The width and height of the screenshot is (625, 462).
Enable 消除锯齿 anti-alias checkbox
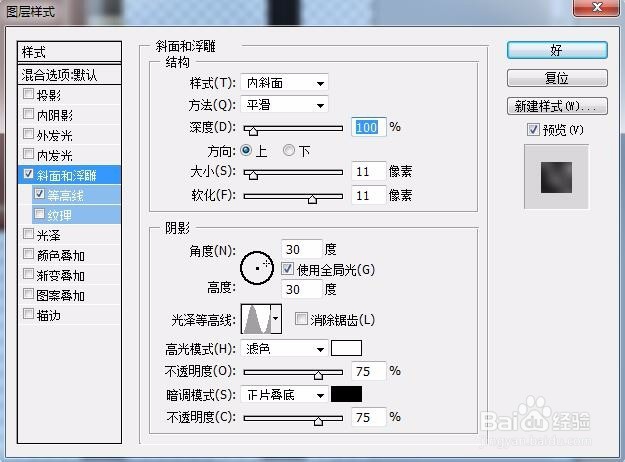301,318
